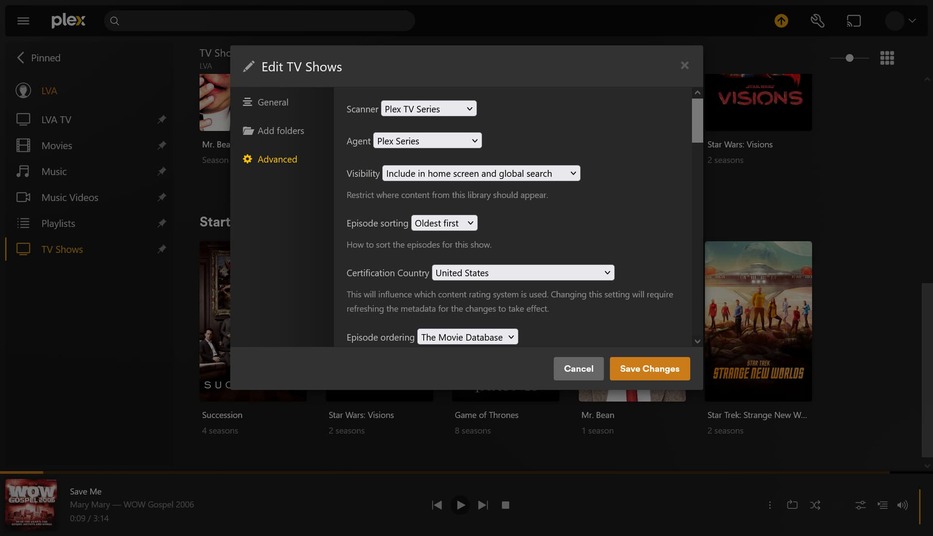Close the Edit TV Shows dialog

pos(684,65)
